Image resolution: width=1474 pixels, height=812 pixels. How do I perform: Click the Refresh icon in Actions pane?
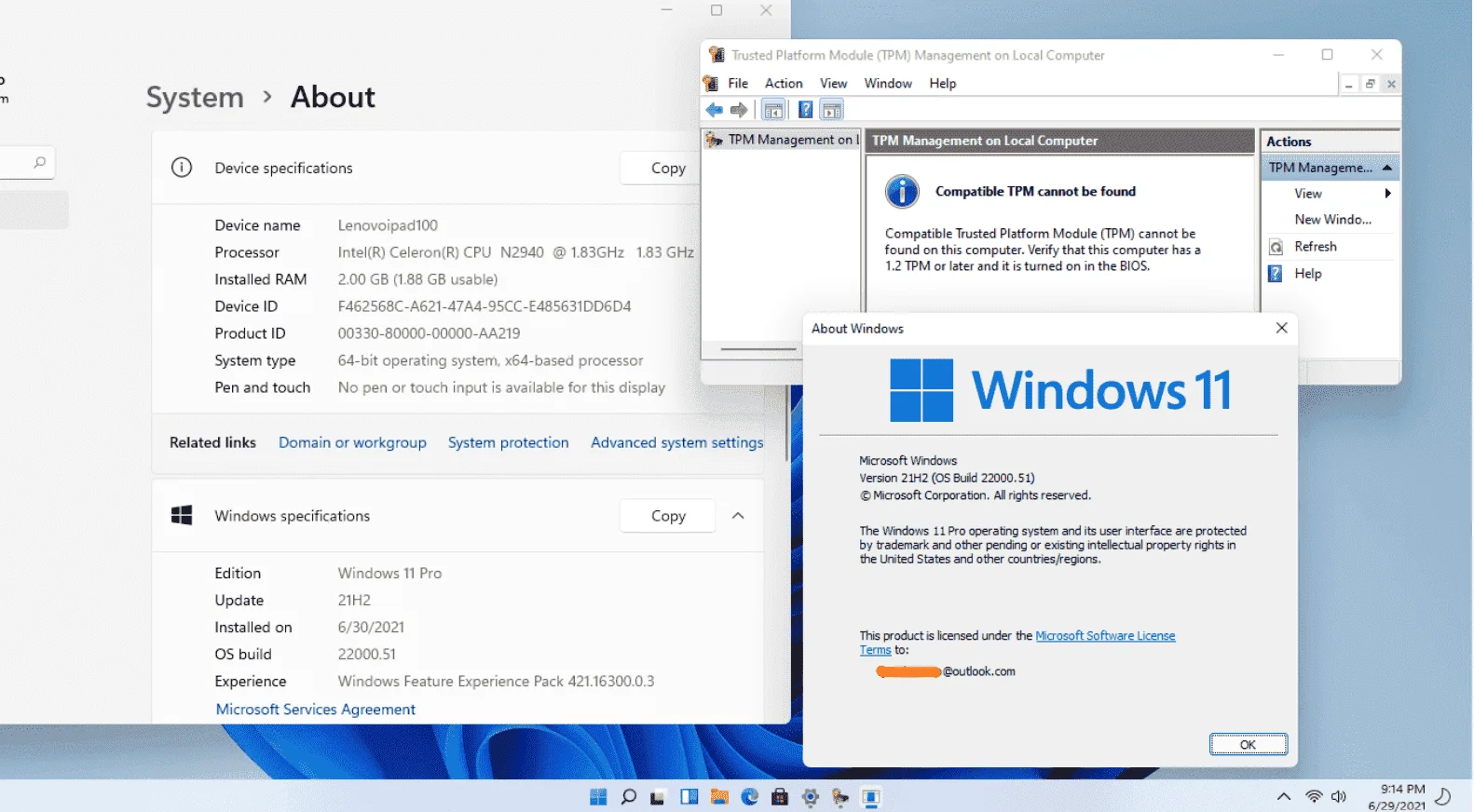coord(1276,247)
